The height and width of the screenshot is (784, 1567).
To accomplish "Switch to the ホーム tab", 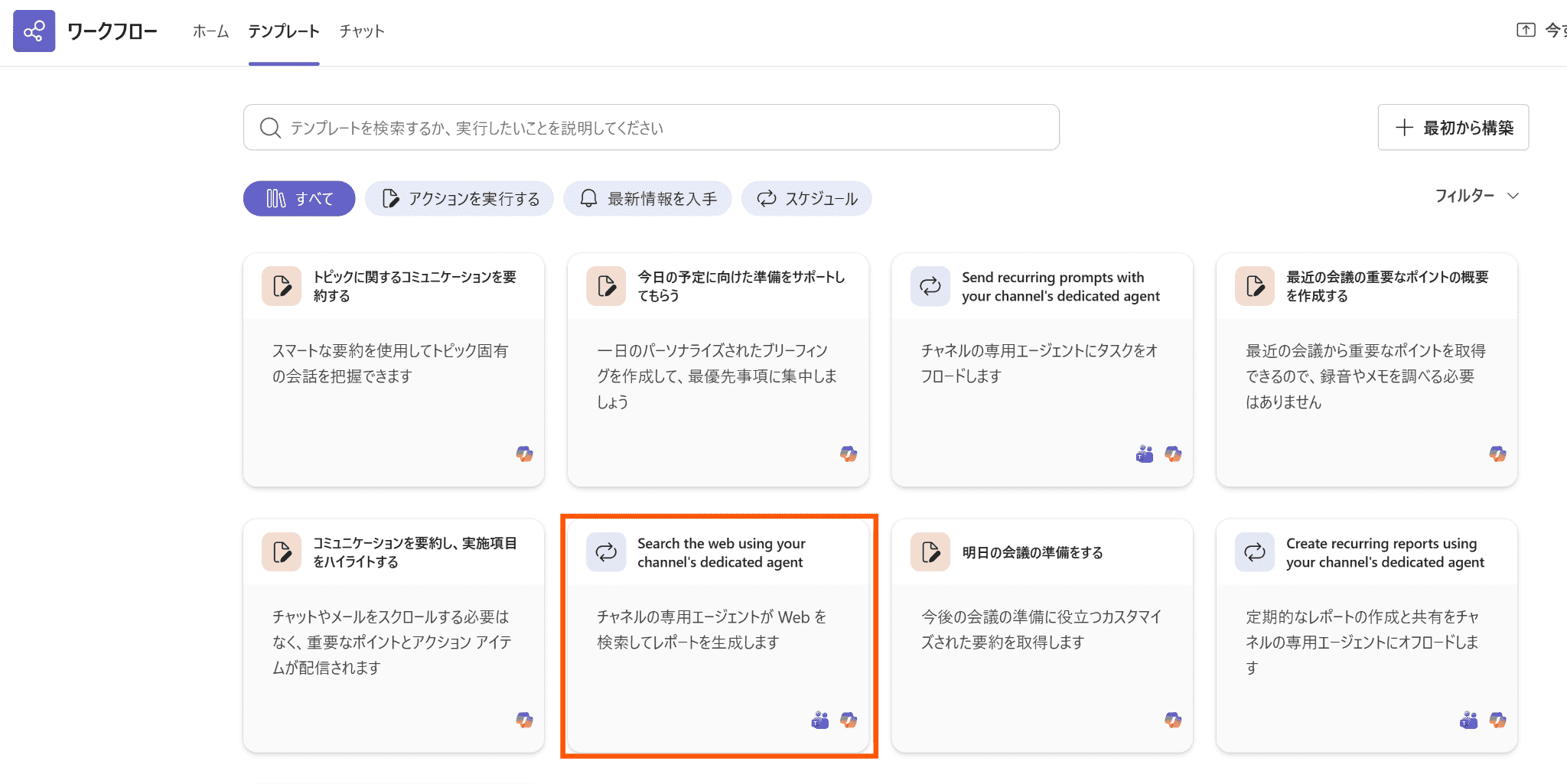I will 210,31.
